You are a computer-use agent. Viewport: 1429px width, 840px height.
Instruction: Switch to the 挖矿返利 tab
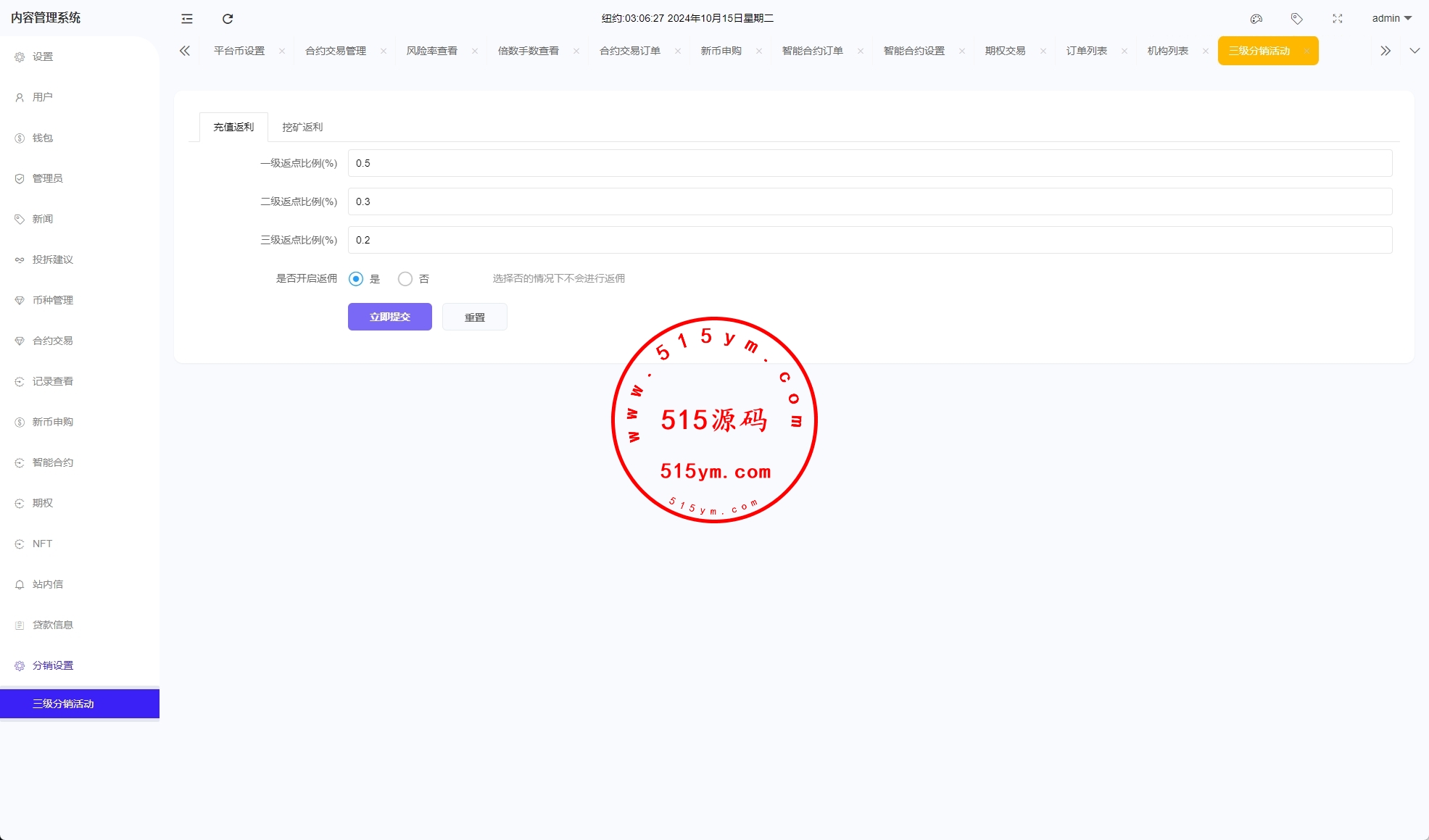pyautogui.click(x=302, y=128)
